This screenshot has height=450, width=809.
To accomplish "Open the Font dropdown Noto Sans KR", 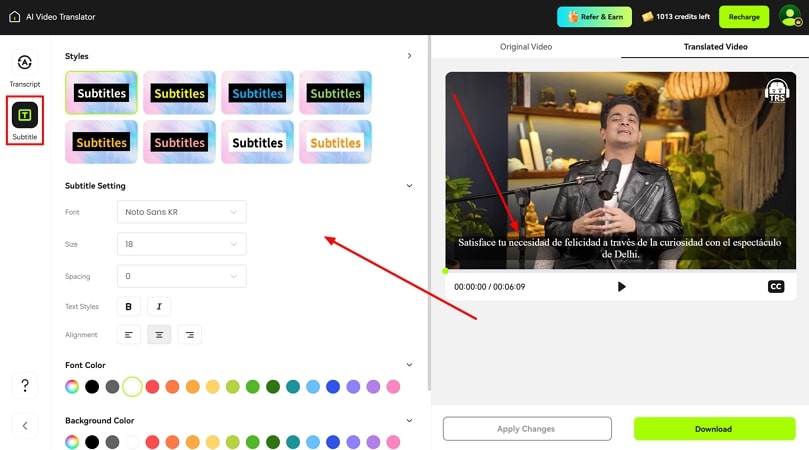I will click(x=181, y=212).
